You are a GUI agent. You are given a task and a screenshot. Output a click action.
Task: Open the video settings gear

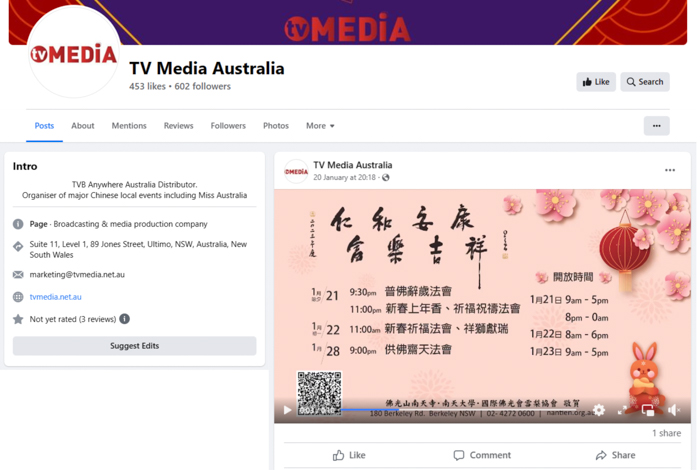[599, 410]
